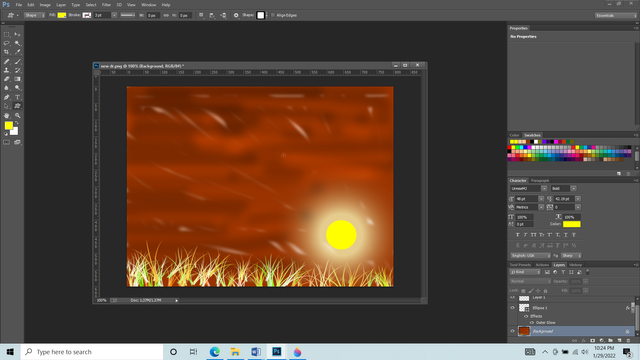Select the Eyedropper tool
The image size is (640, 360).
(x=17, y=52)
